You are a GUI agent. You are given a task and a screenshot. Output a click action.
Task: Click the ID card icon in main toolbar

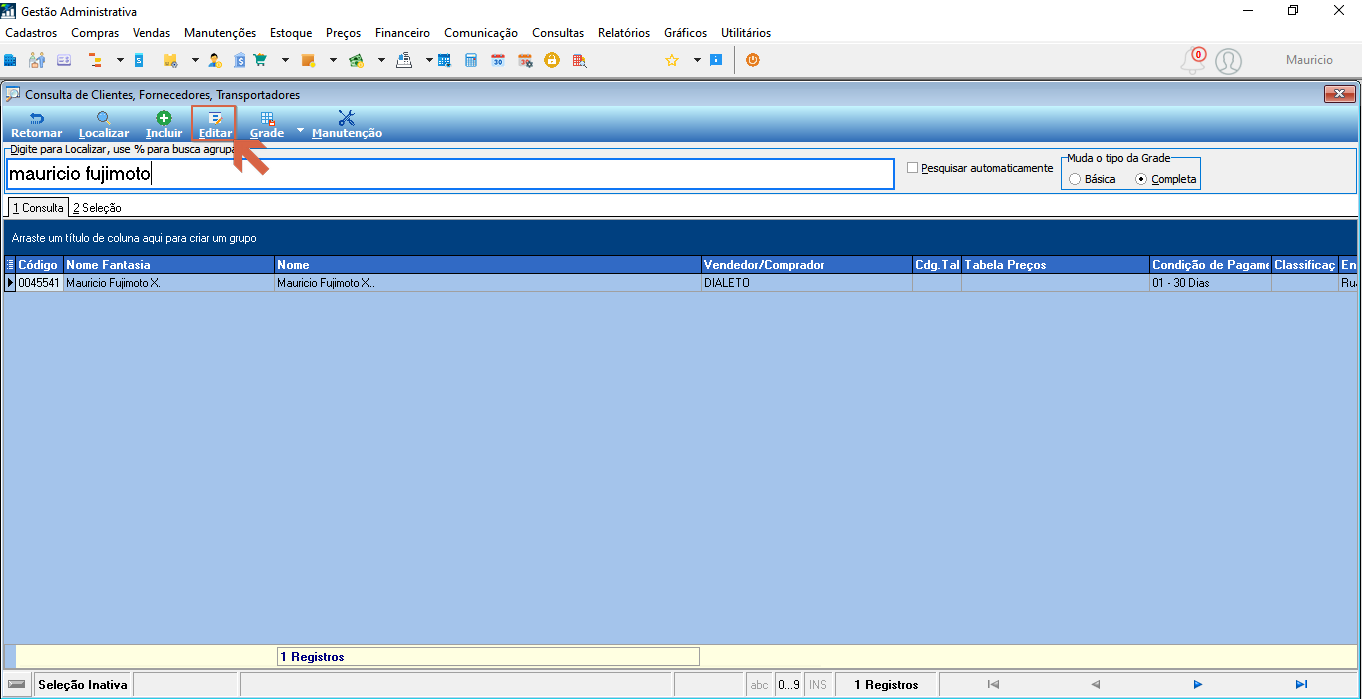(x=64, y=60)
